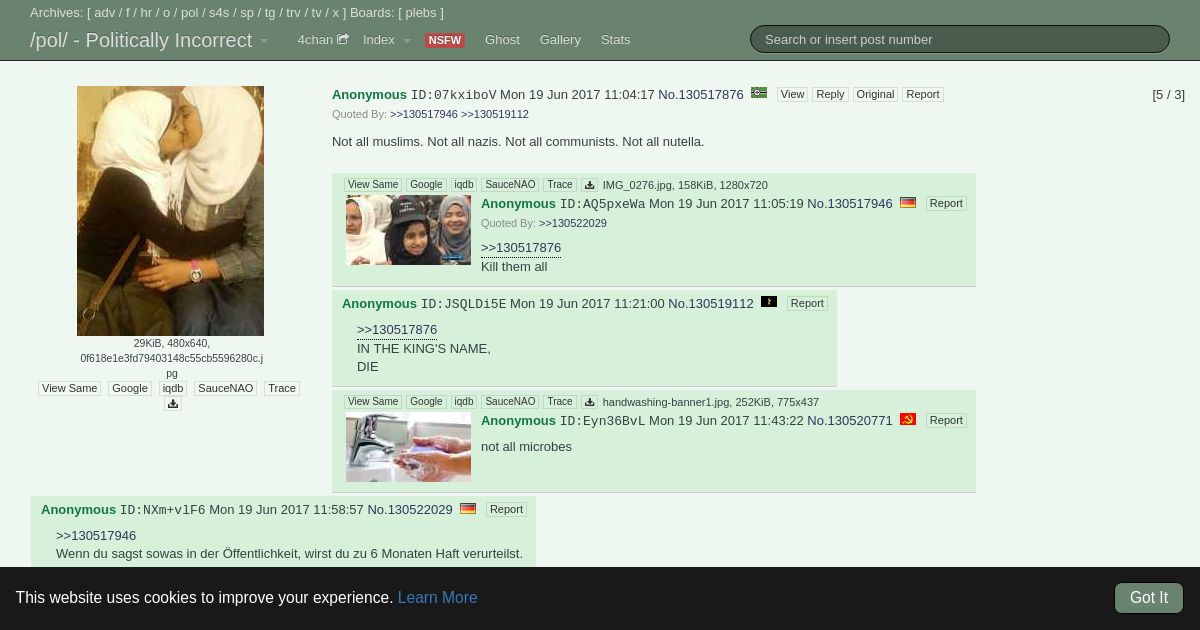This screenshot has width=1200, height=630.
Task: Toggle the NSFW badge
Action: [444, 41]
